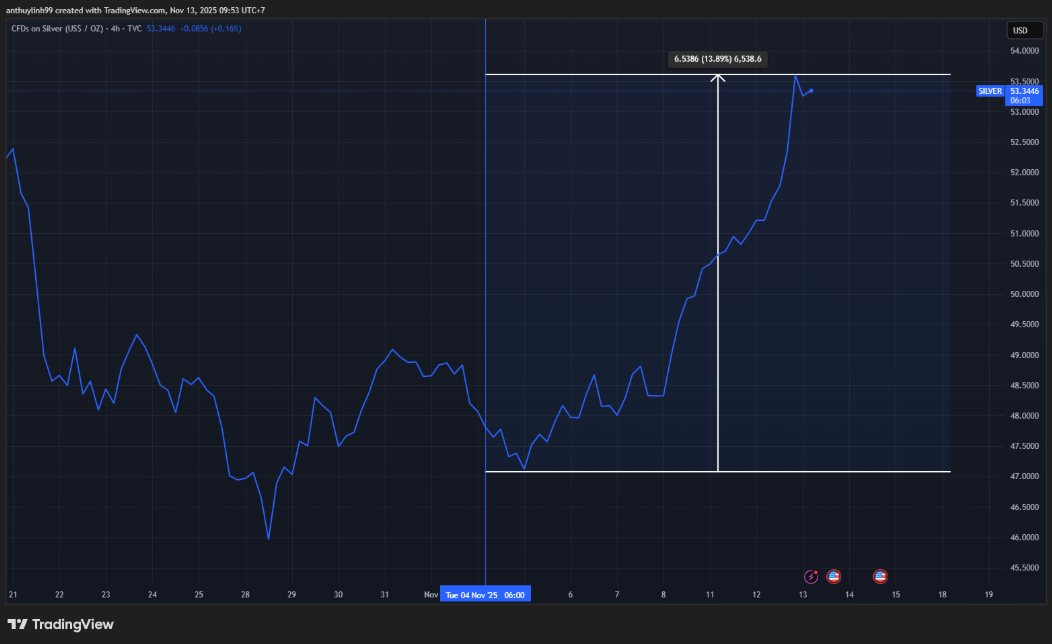This screenshot has width=1052, height=644.
Task: Click the purple lightning event icon
Action: (812, 576)
